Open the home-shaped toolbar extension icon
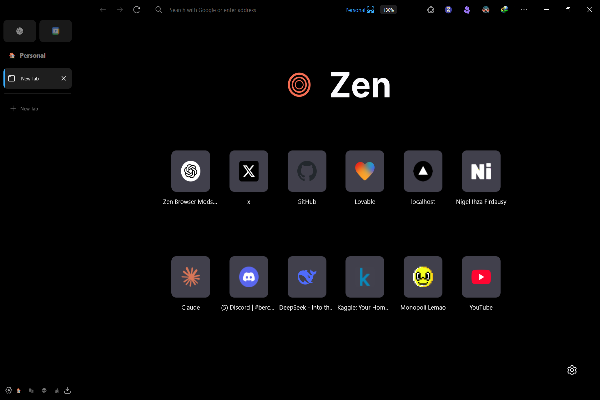Image resolution: width=600 pixels, height=400 pixels. tap(430, 10)
